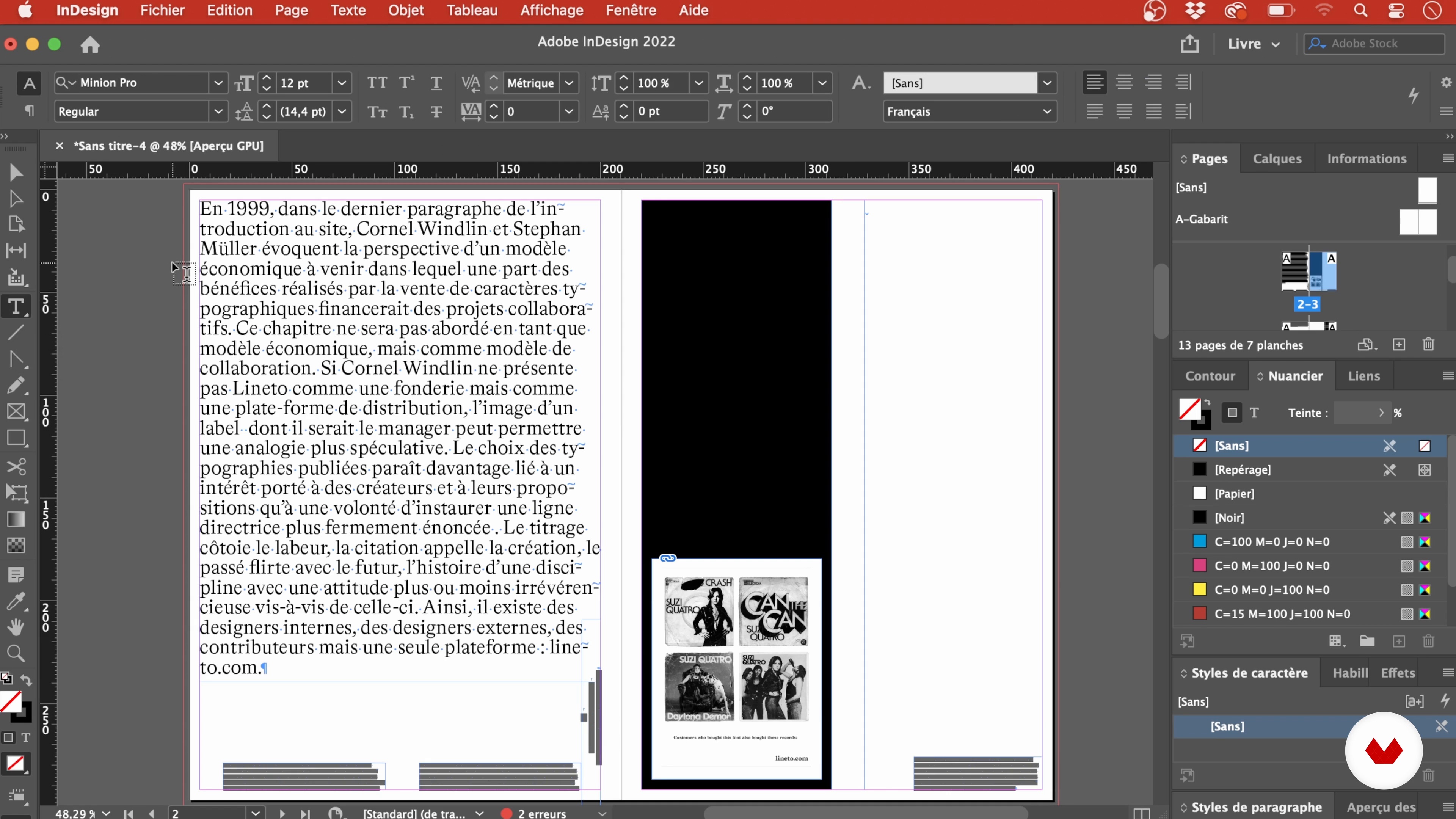1456x819 pixels.
Task: Toggle Small Caps formatting
Action: tap(377, 112)
